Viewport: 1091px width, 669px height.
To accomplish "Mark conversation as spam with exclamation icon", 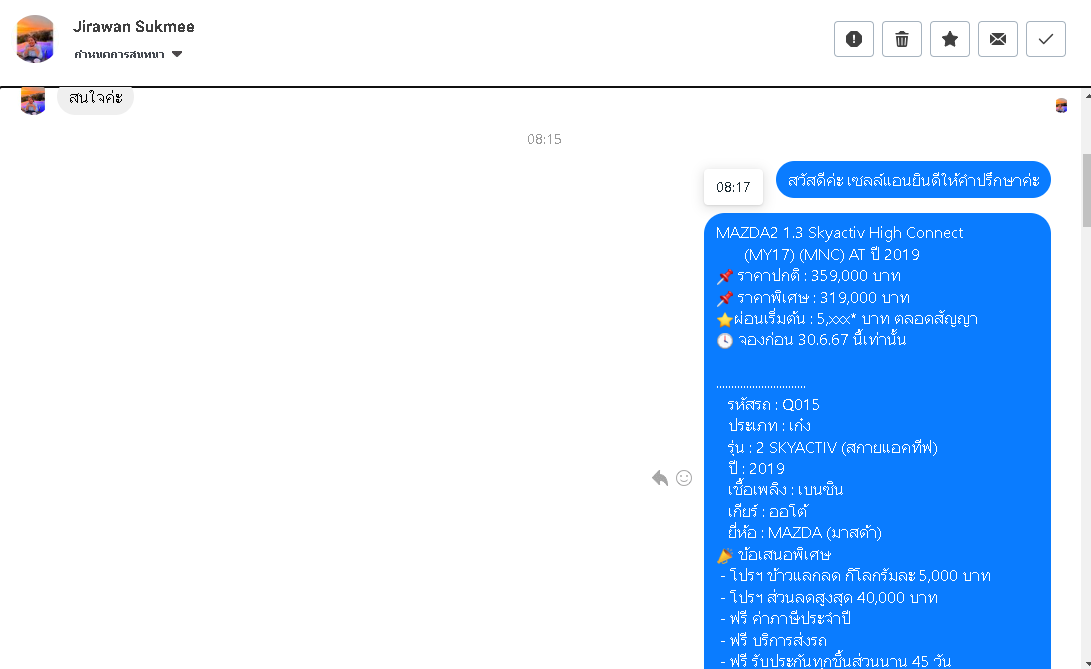I will (x=854, y=39).
